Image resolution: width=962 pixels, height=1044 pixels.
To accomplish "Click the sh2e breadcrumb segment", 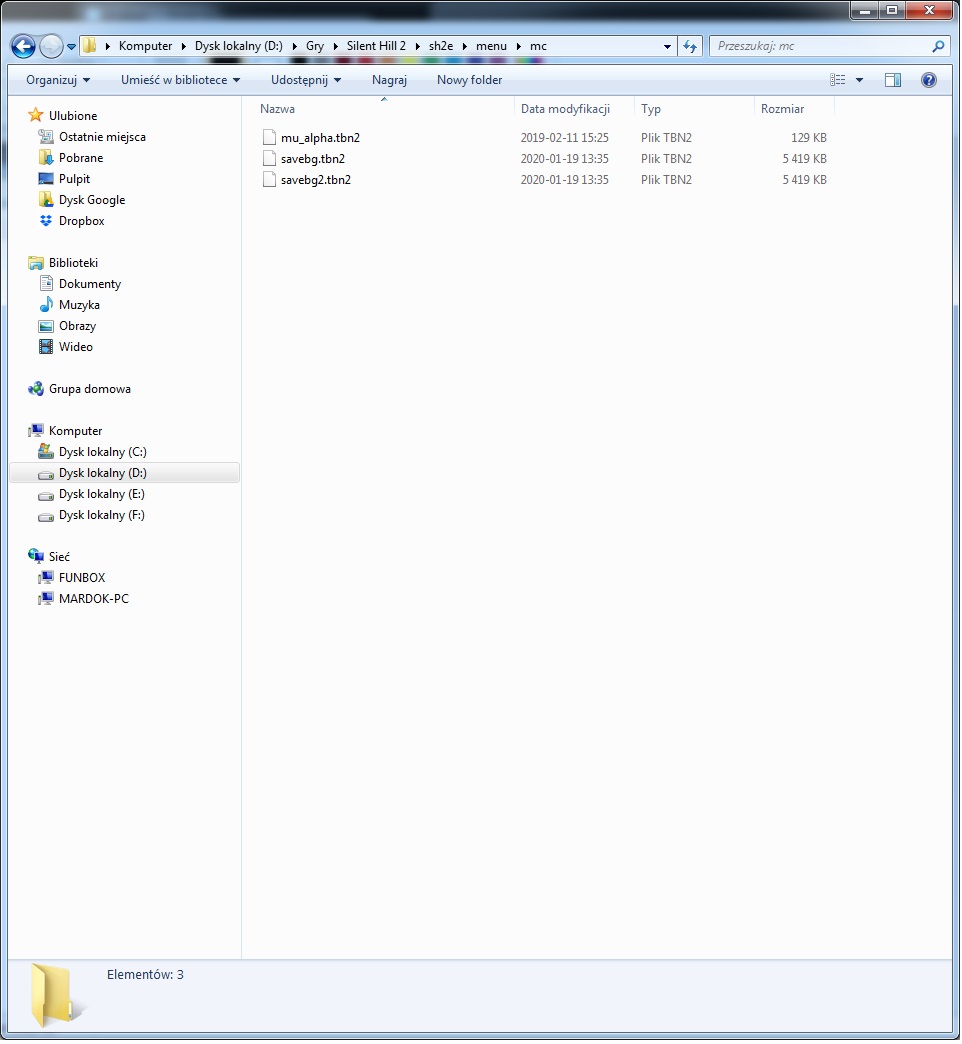I will click(x=441, y=46).
